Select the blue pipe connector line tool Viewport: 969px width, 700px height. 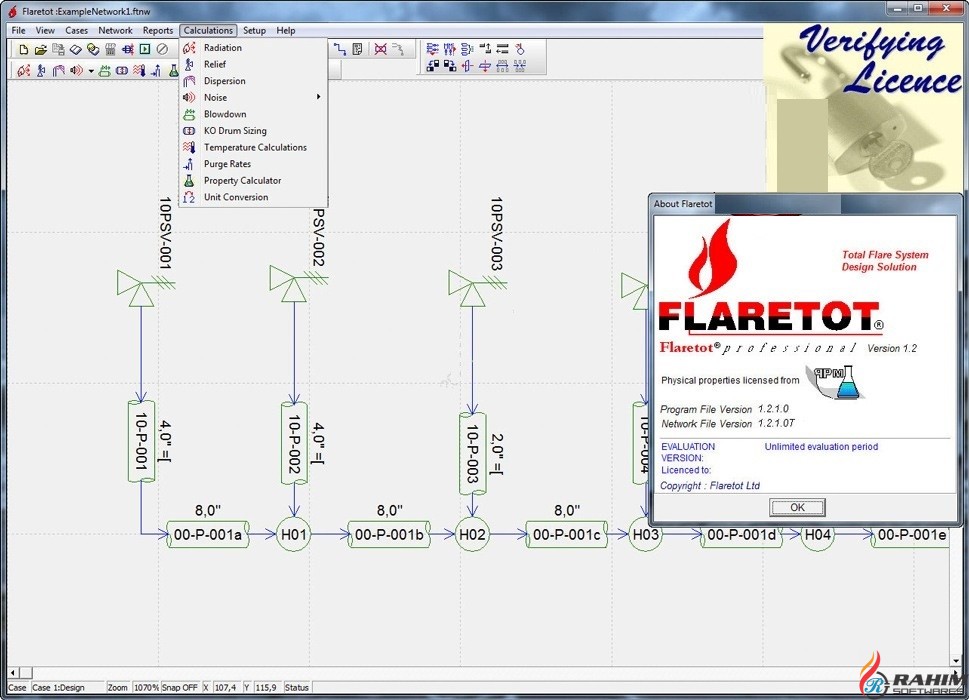coord(340,49)
